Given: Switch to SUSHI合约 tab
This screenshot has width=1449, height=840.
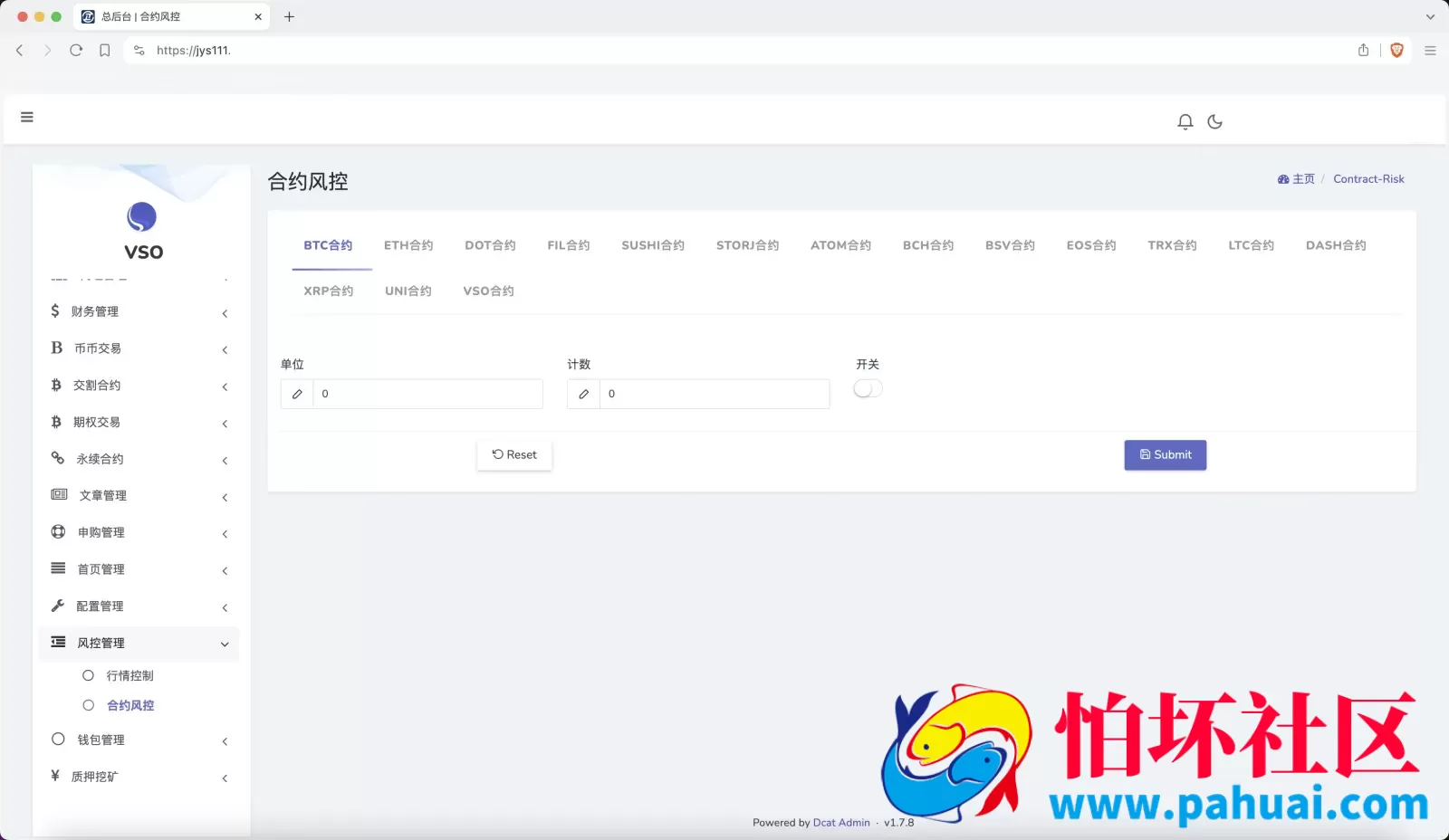Looking at the screenshot, I should (653, 245).
